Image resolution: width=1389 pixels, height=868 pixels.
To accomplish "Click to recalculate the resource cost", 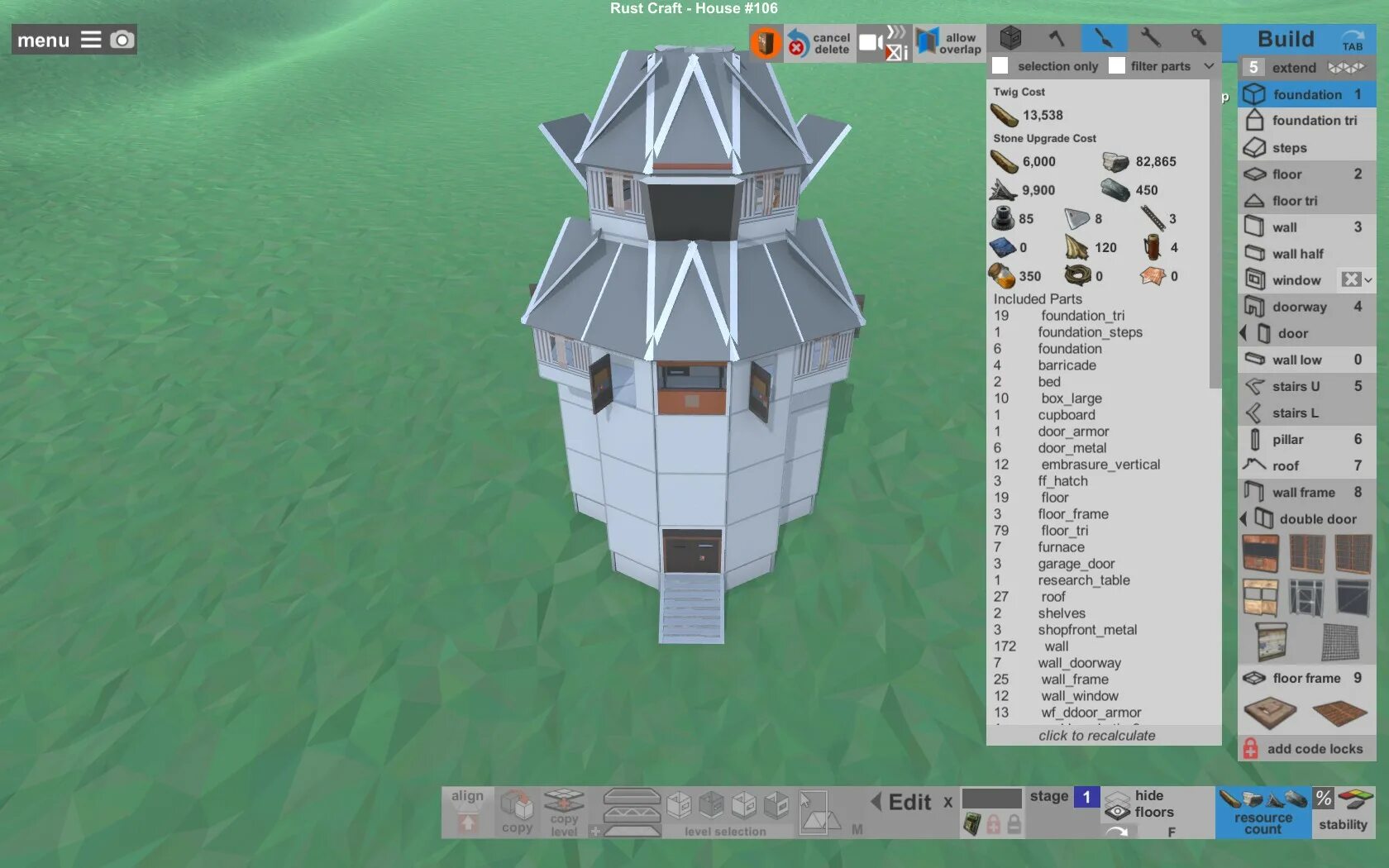I will 1097,736.
